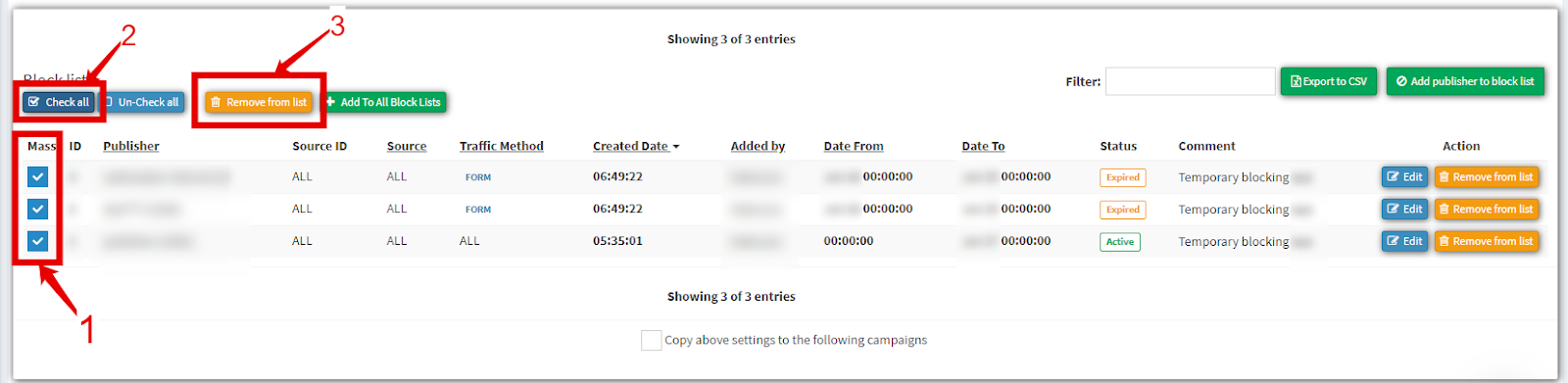Remove second row entry from list
This screenshot has width=1568, height=383.
pyautogui.click(x=1487, y=209)
